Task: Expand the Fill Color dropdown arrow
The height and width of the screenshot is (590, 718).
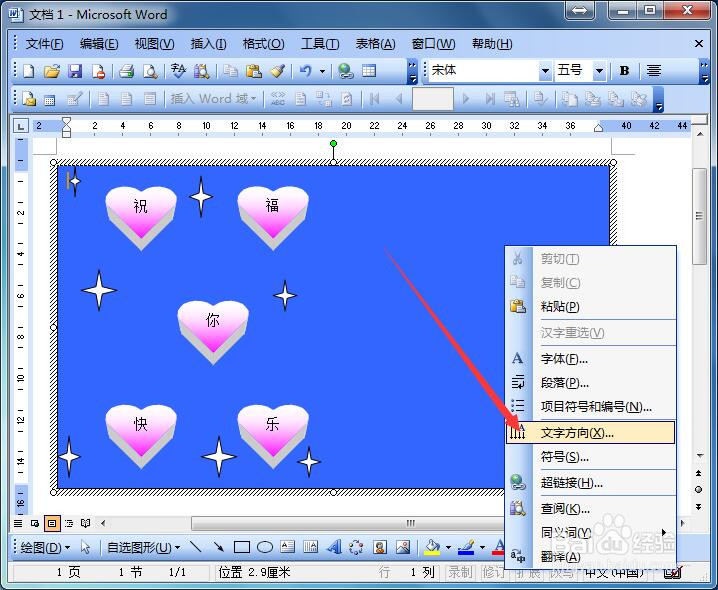Action: click(448, 547)
